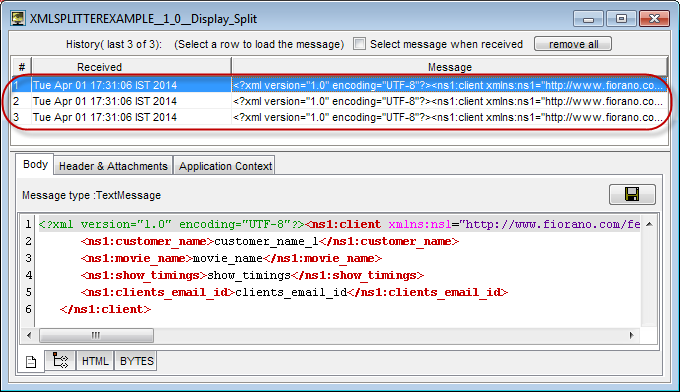Maximize the Display_Split window
This screenshot has height=392, width=680.
point(621,19)
